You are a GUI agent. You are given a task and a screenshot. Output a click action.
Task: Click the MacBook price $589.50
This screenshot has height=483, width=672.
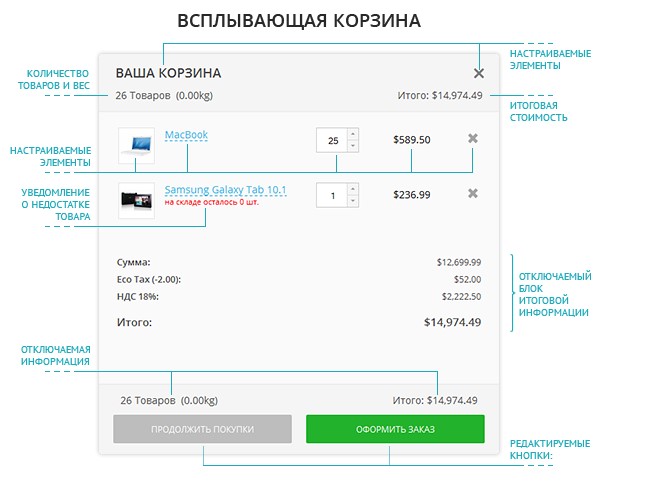412,139
